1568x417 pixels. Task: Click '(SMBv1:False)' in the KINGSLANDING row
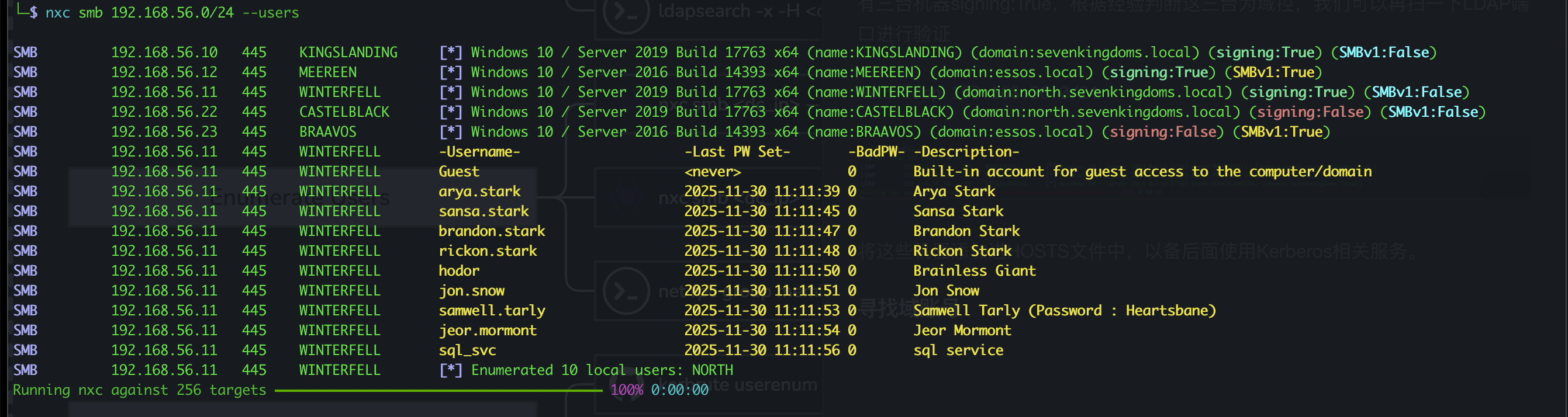click(1384, 53)
